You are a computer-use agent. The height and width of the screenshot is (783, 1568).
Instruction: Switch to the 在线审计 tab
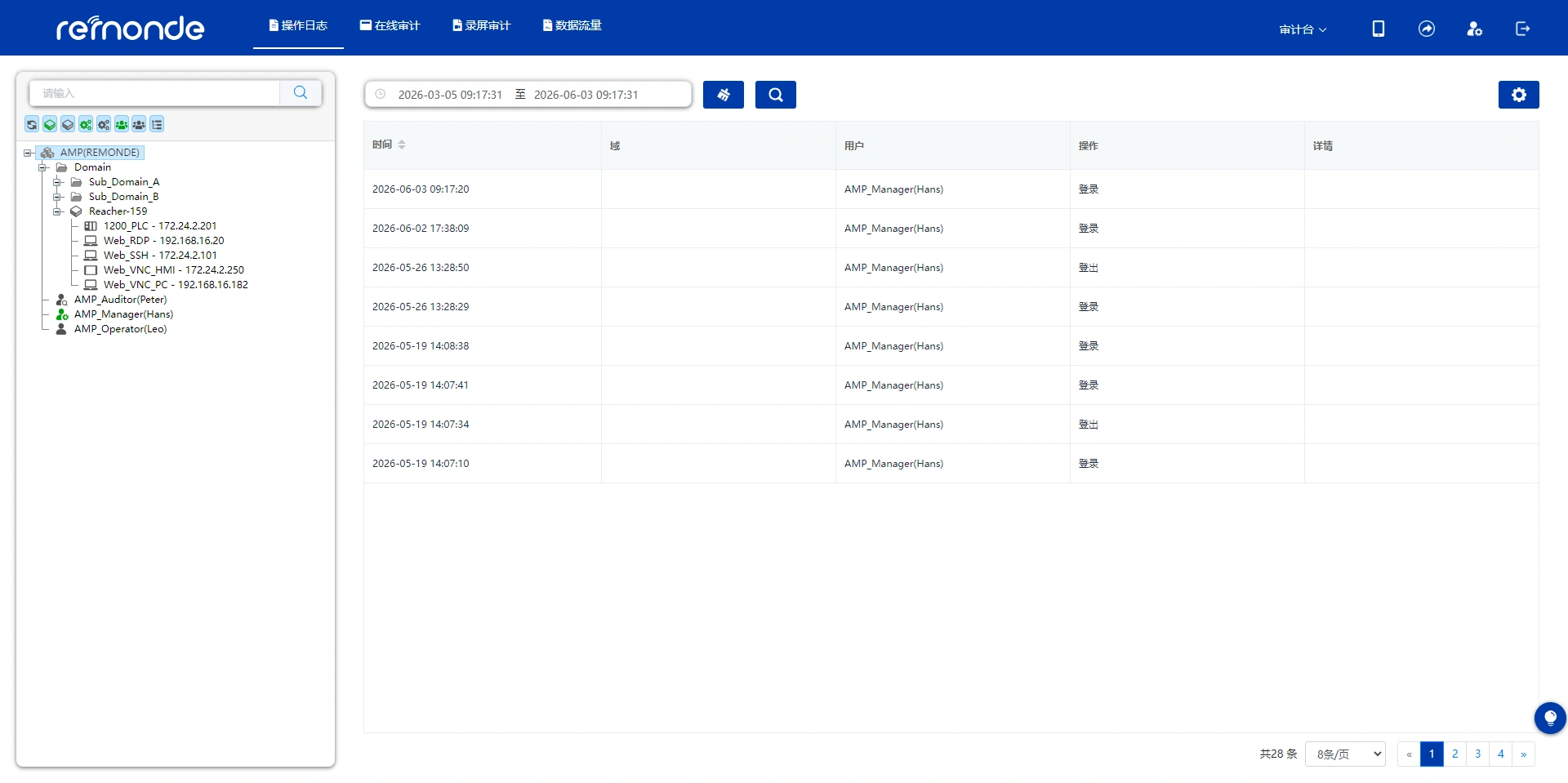390,25
